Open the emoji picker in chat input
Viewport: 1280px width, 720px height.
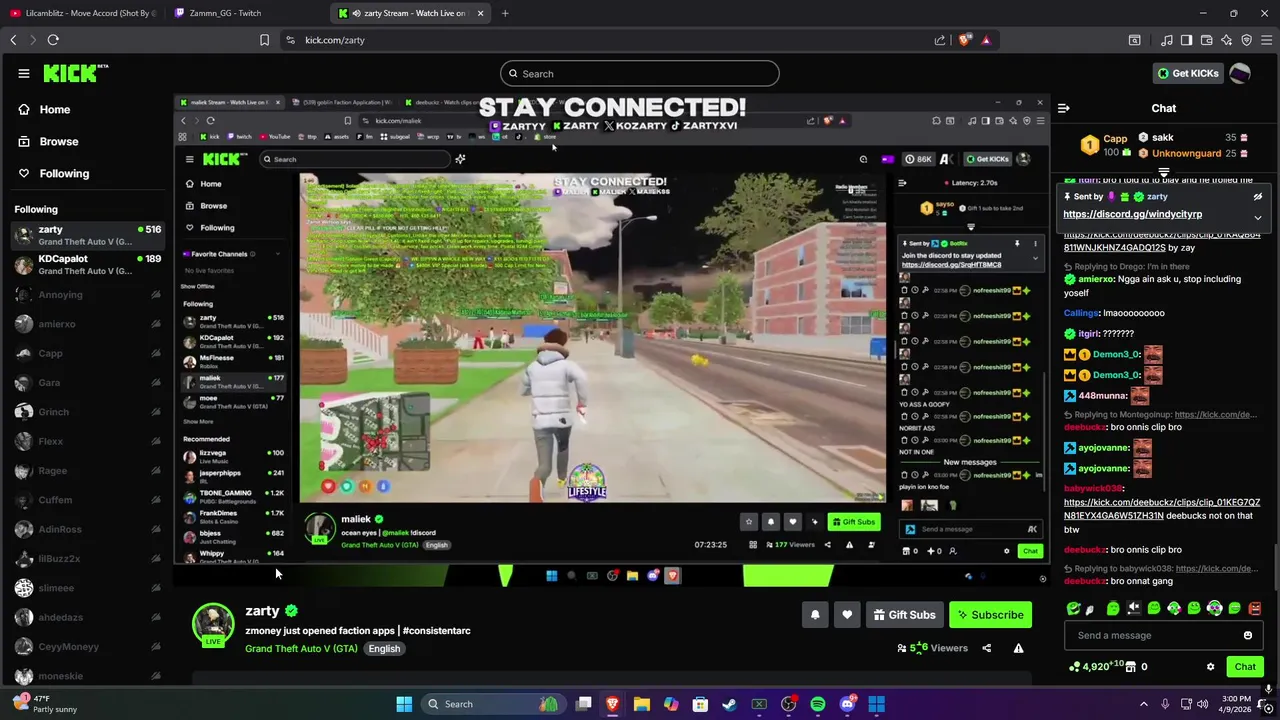[1247, 635]
